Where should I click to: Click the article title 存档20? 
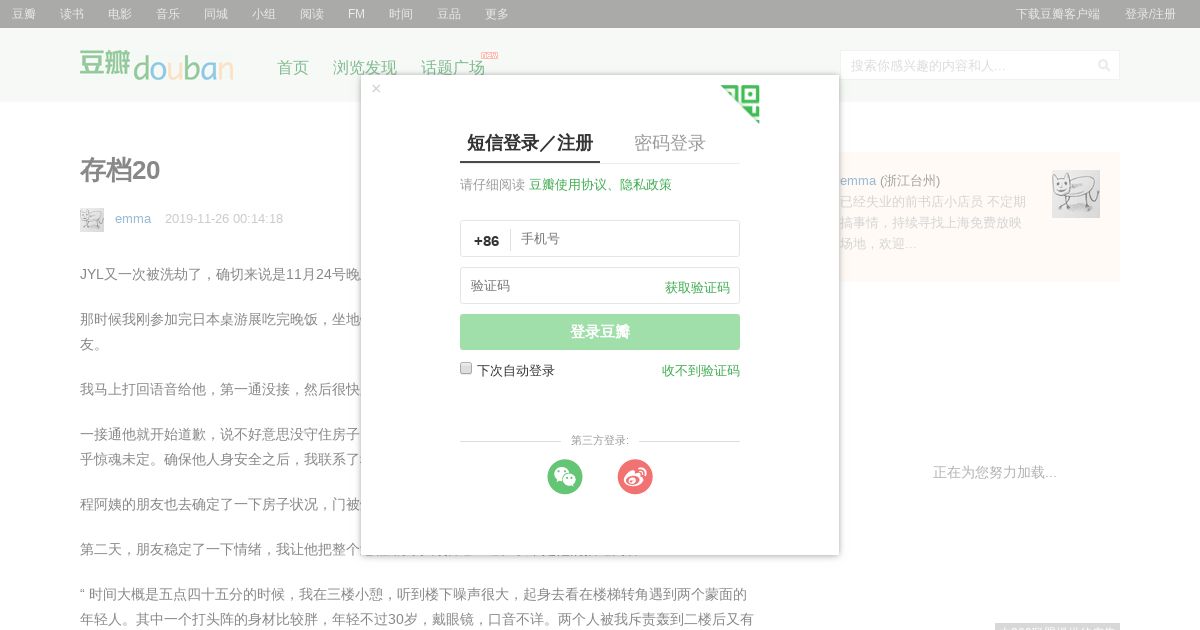click(120, 171)
